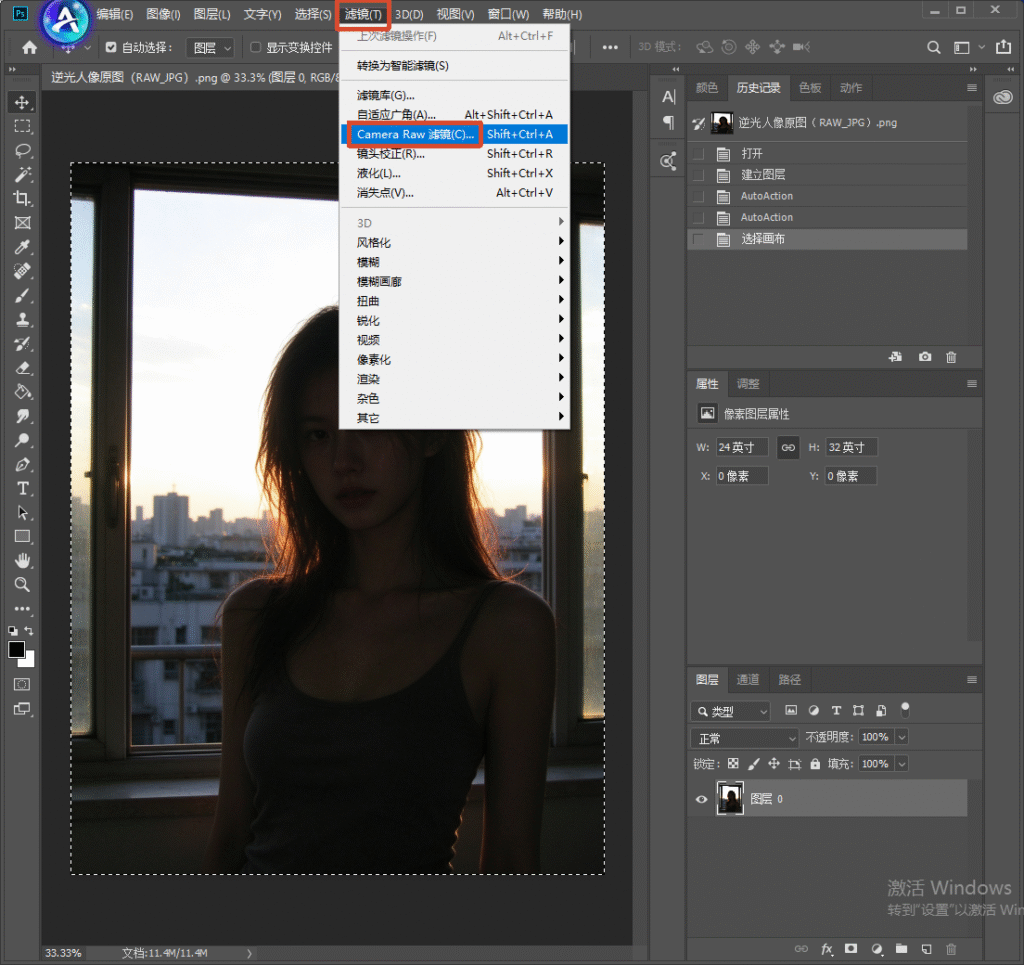Select the Hand tool
The image size is (1024, 965).
(x=22, y=561)
